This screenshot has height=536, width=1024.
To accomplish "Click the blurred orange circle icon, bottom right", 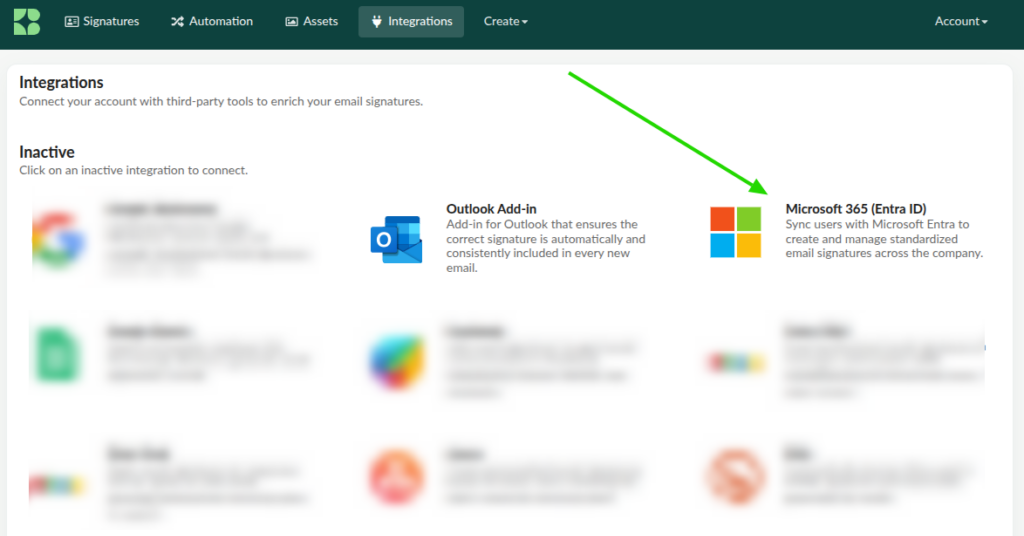I will pyautogui.click(x=735, y=478).
